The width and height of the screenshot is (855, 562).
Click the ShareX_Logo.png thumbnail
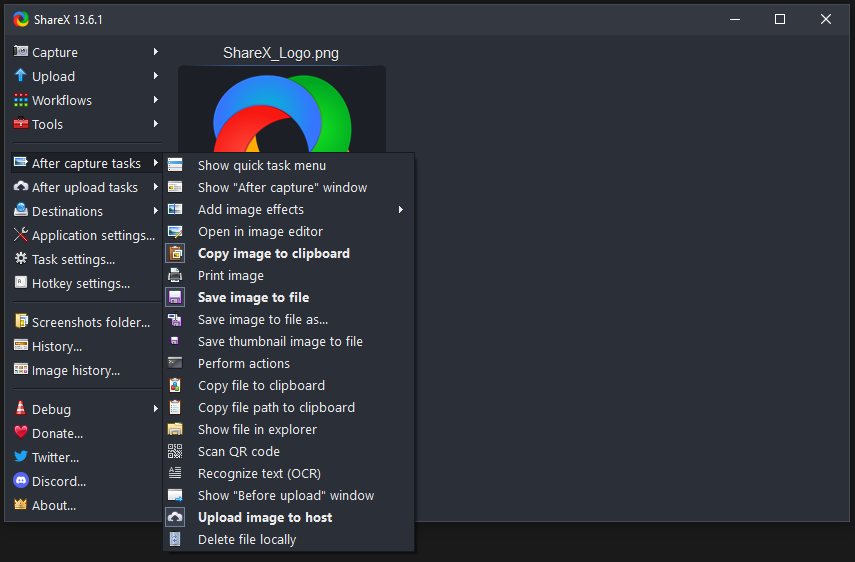coord(281,110)
